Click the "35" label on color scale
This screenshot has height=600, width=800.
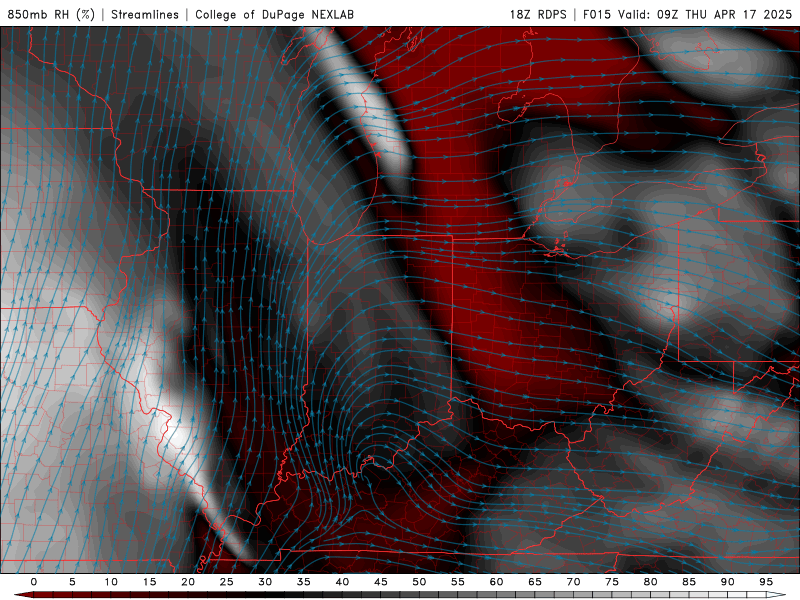tap(304, 582)
